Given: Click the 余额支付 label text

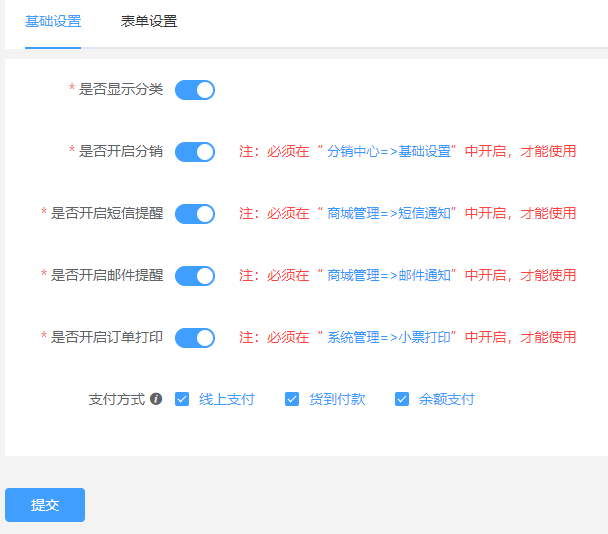Looking at the screenshot, I should pos(447,400).
